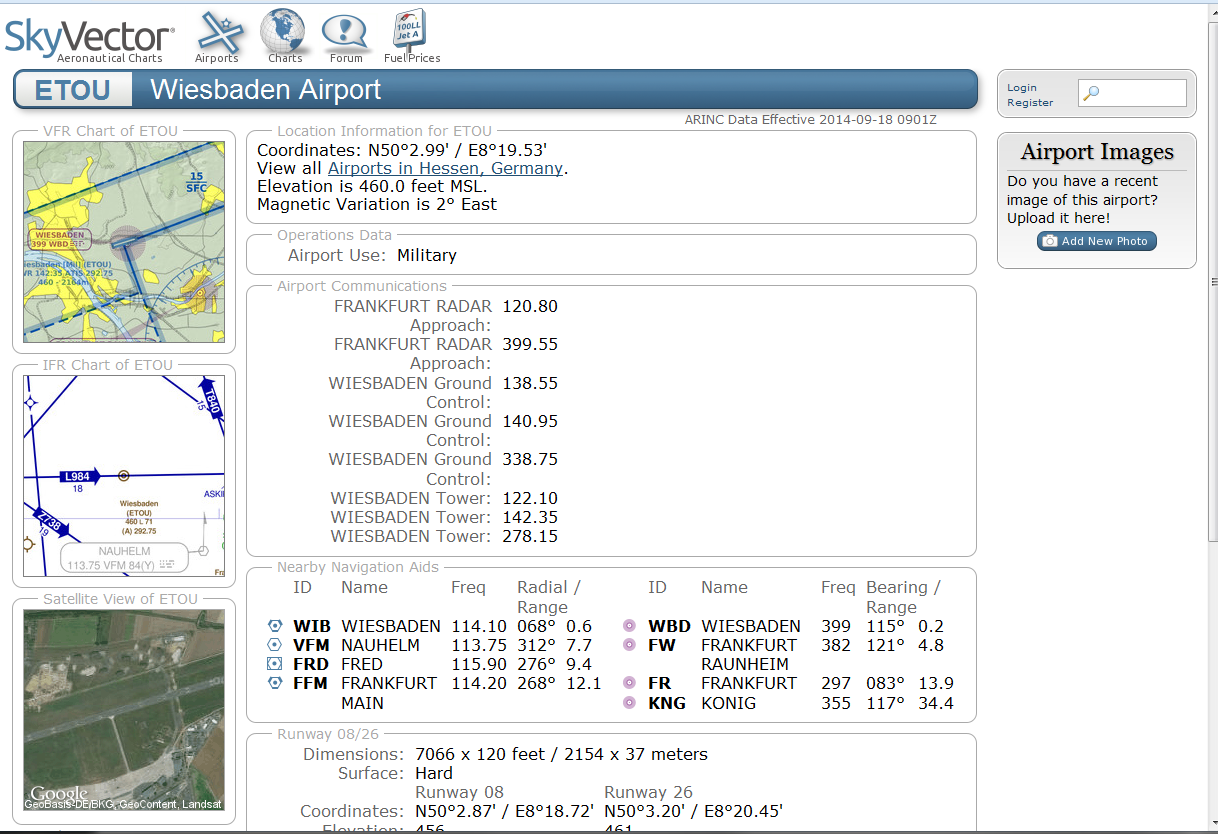
Task: Open the Forum speech-bubble icon
Action: (345, 29)
